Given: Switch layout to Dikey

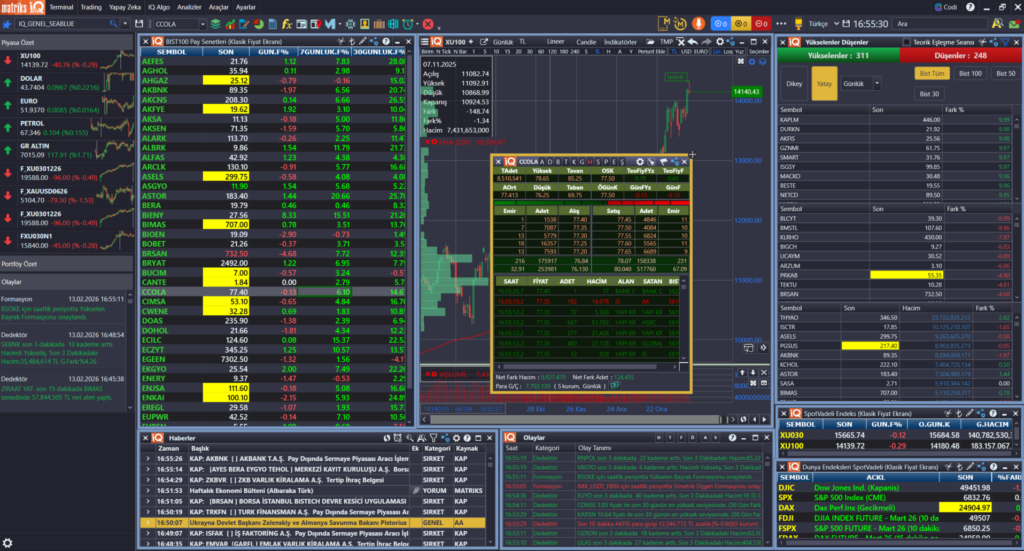Looking at the screenshot, I should click(x=795, y=84).
